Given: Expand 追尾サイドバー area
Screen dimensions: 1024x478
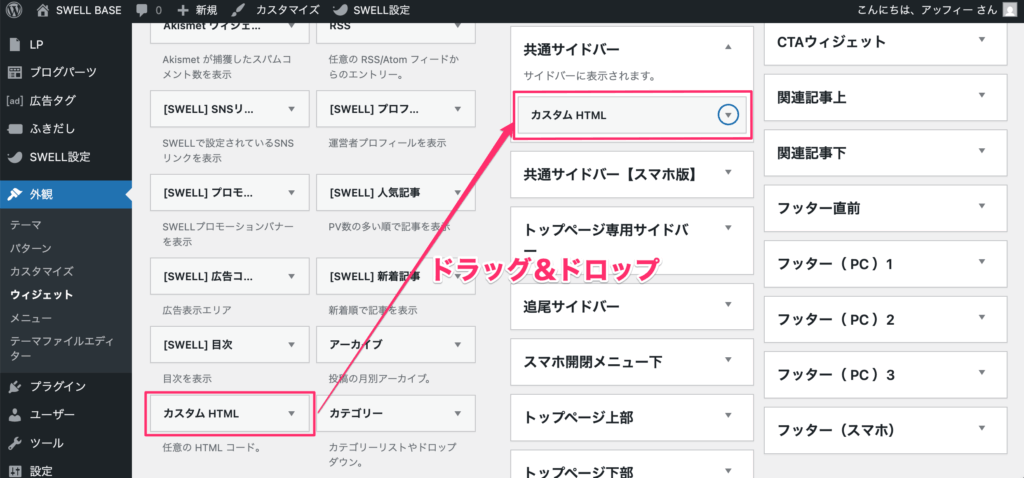Looking at the screenshot, I should [729, 305].
